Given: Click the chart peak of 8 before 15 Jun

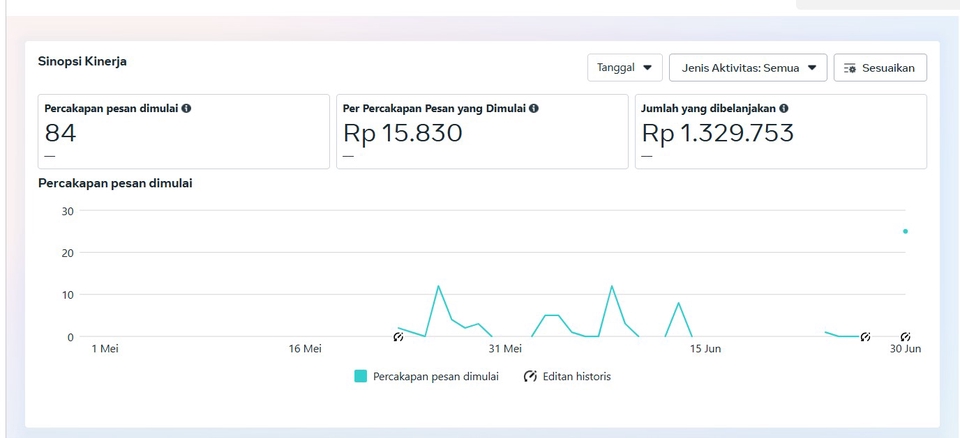Looking at the screenshot, I should click(678, 303).
